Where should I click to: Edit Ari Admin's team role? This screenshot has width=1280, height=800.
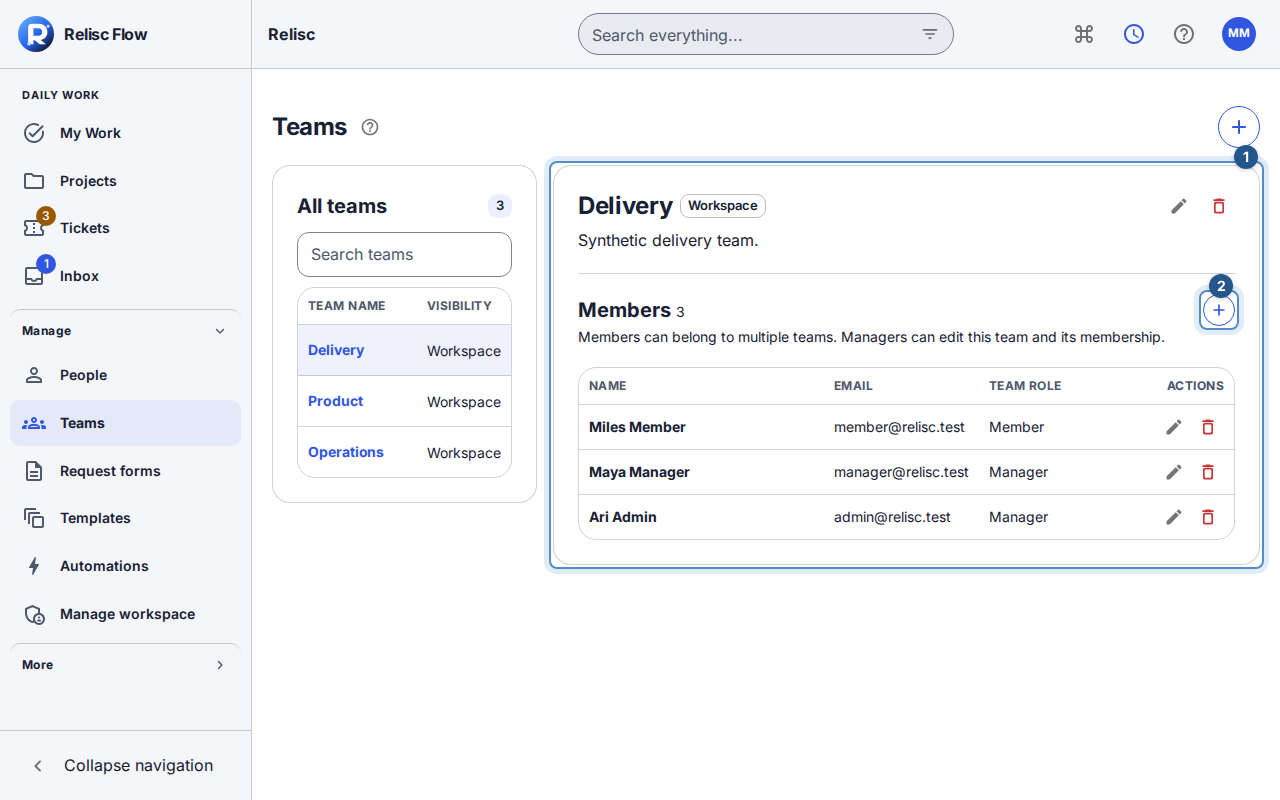[x=1174, y=517]
